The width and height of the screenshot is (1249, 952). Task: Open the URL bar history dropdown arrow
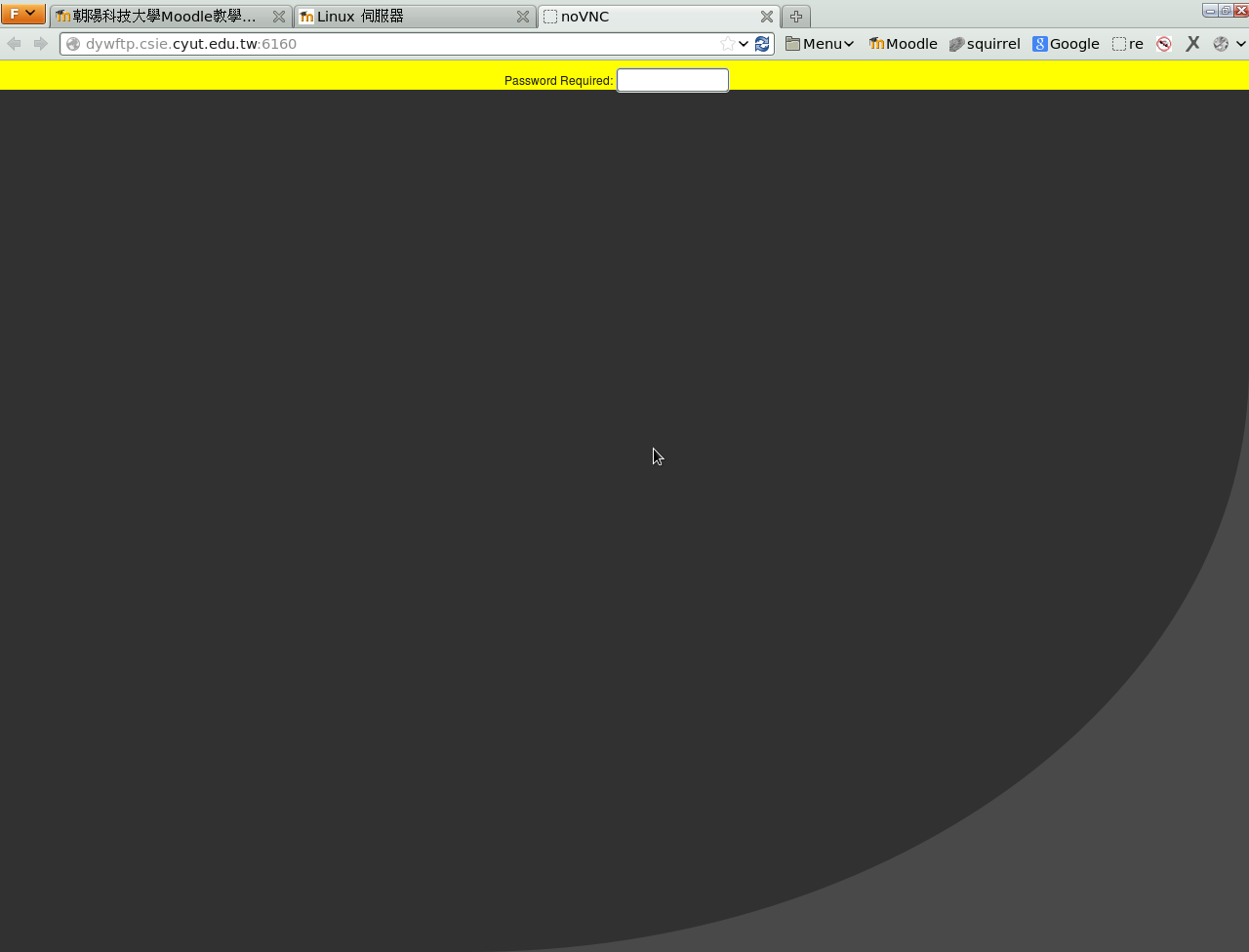tap(744, 44)
